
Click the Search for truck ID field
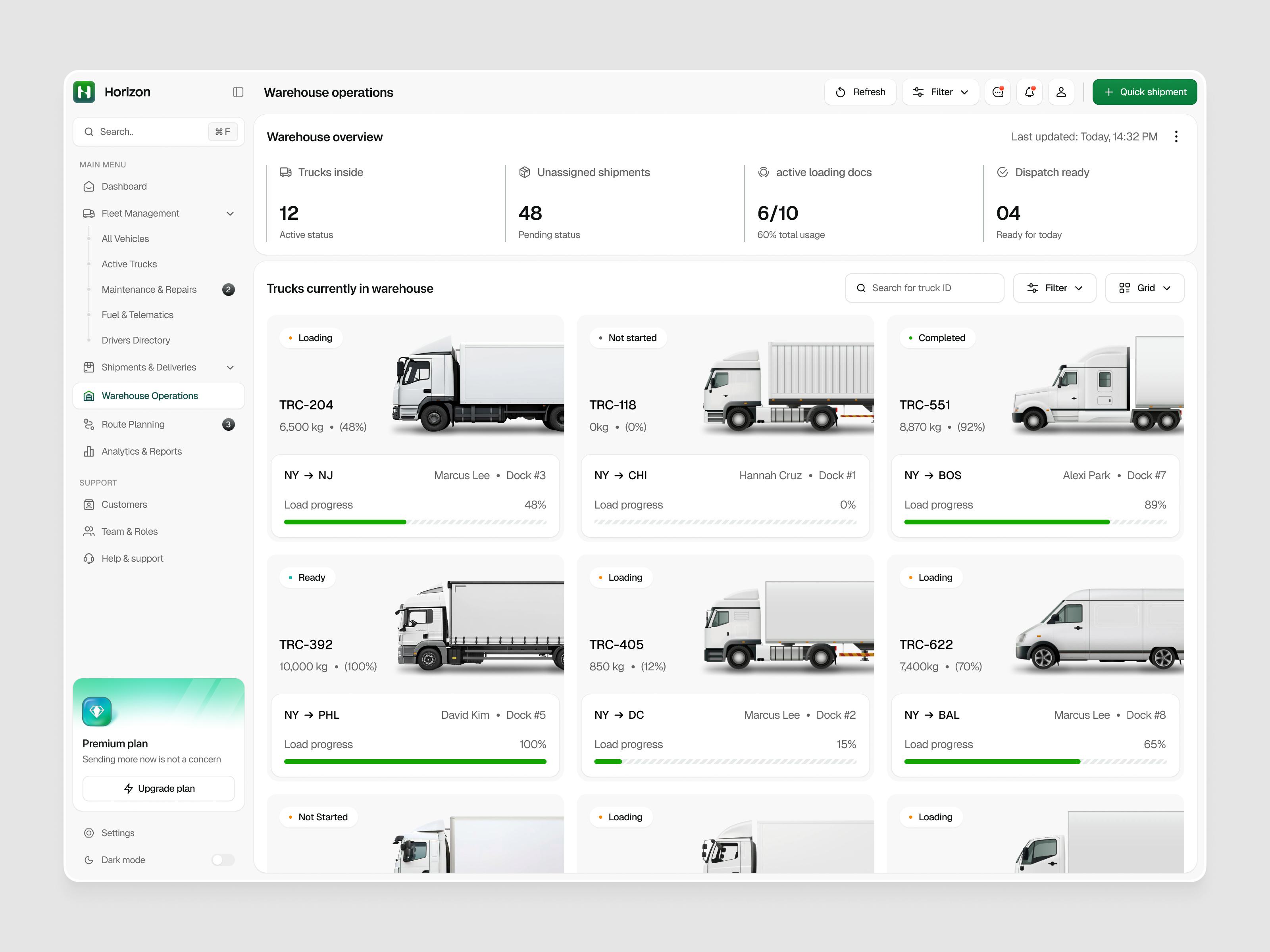924,288
